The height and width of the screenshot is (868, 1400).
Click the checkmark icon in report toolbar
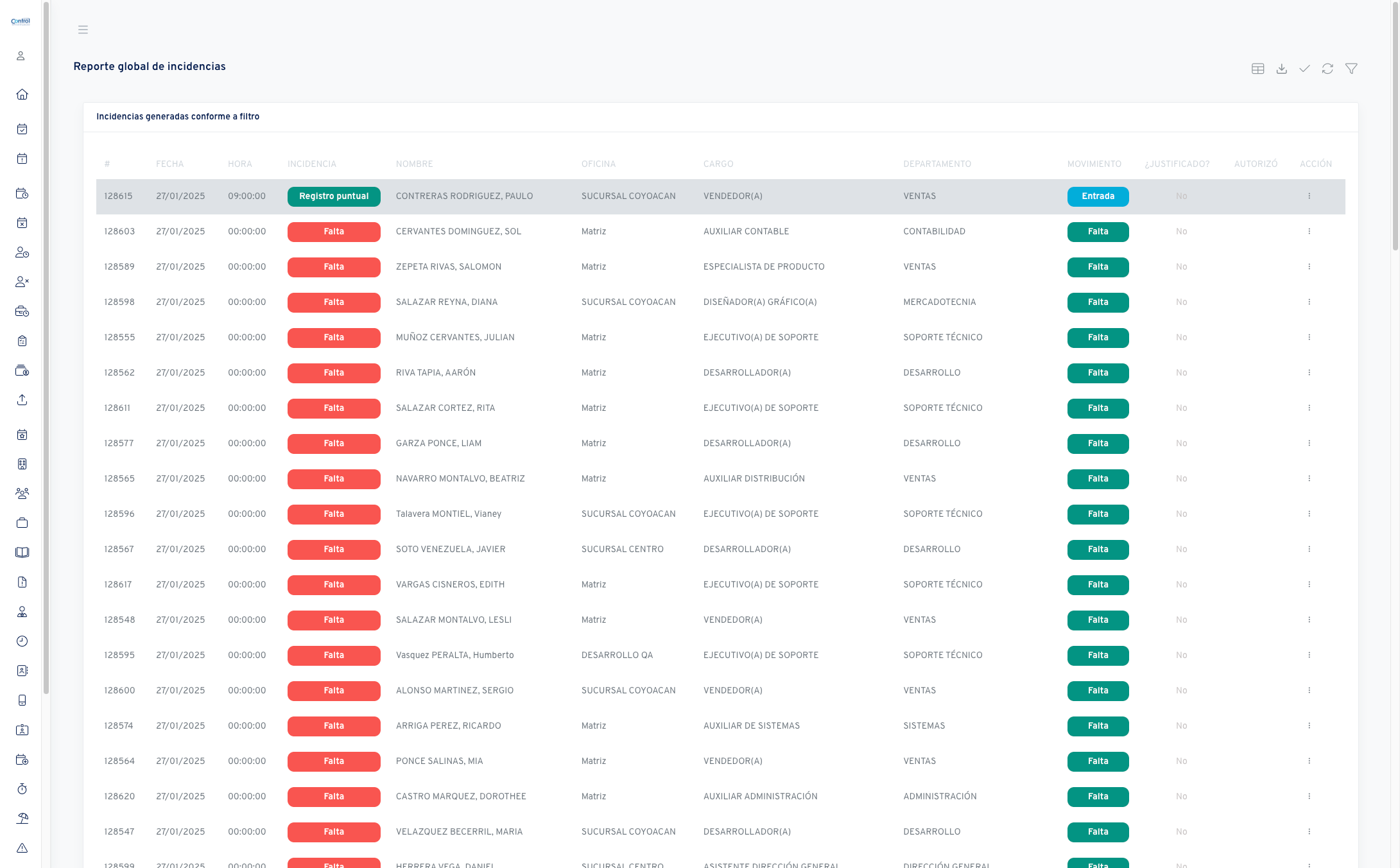tap(1304, 69)
